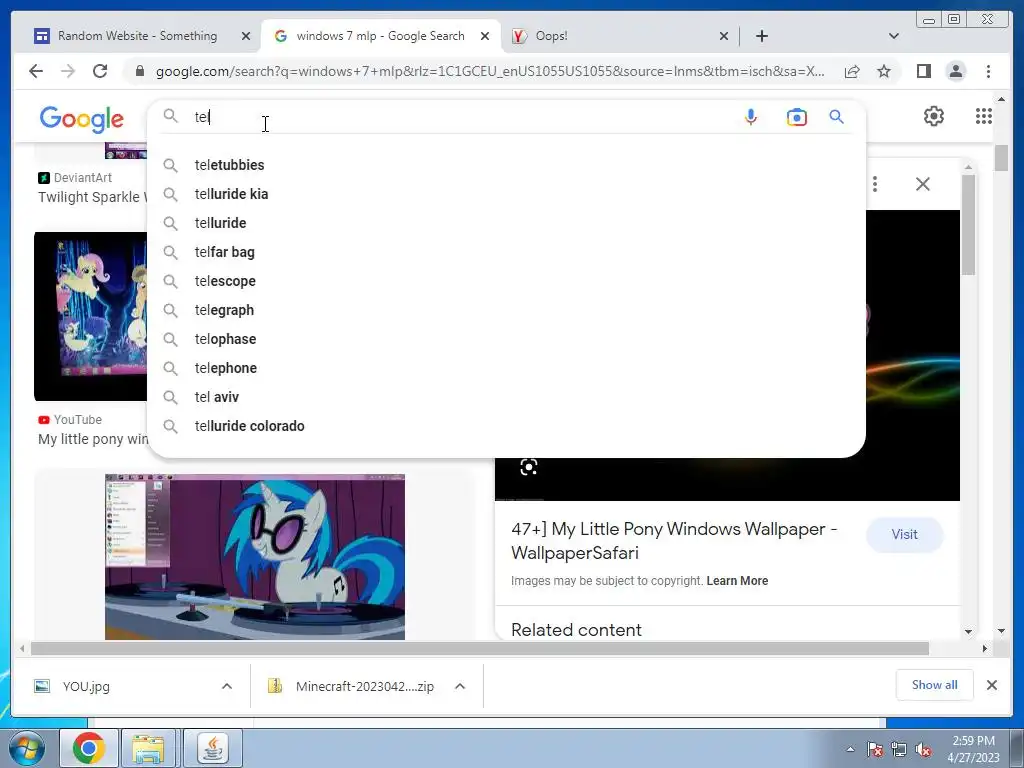
Task: Open a new browser tab
Action: click(761, 36)
